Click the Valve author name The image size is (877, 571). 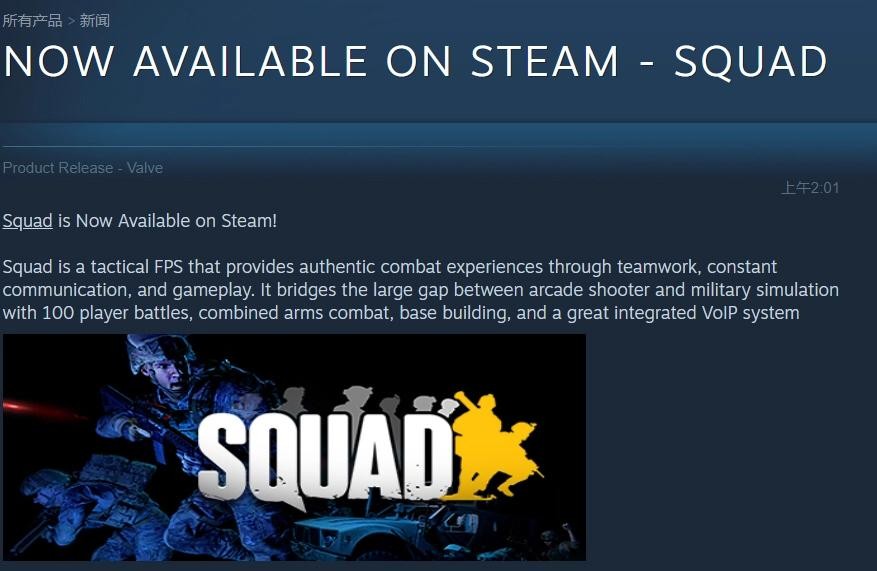145,168
